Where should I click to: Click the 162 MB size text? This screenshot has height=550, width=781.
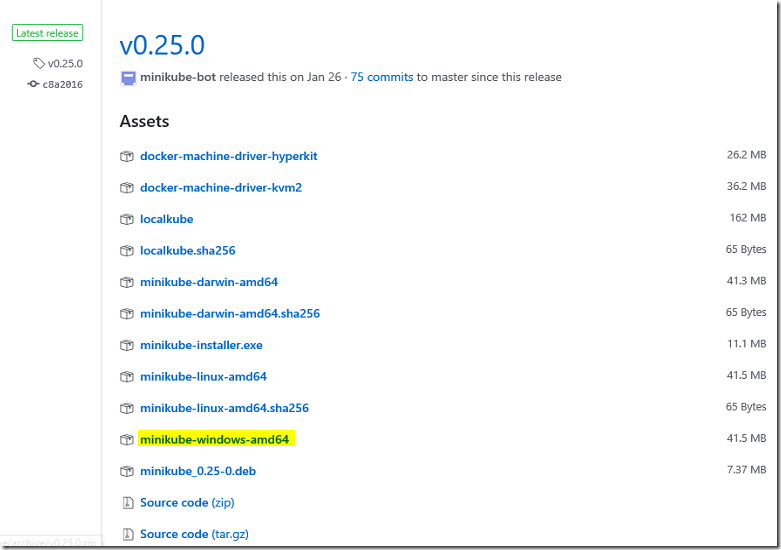tap(748, 218)
